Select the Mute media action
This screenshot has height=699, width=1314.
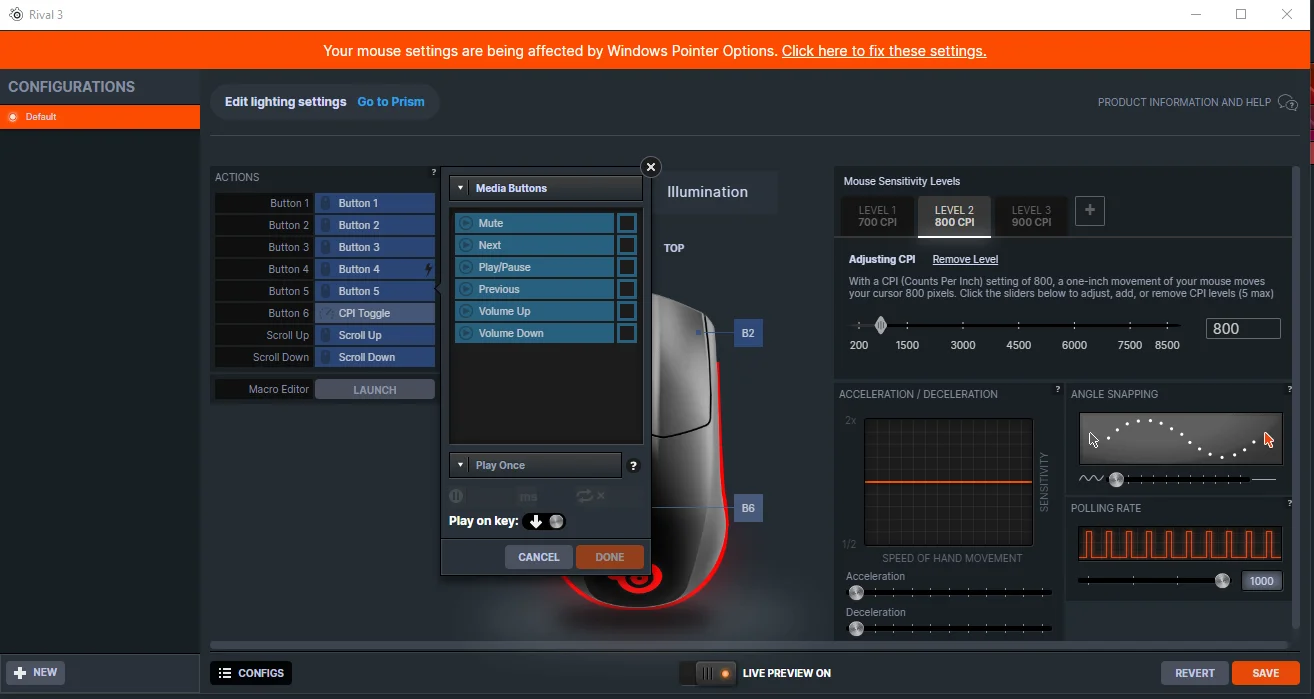pos(535,223)
